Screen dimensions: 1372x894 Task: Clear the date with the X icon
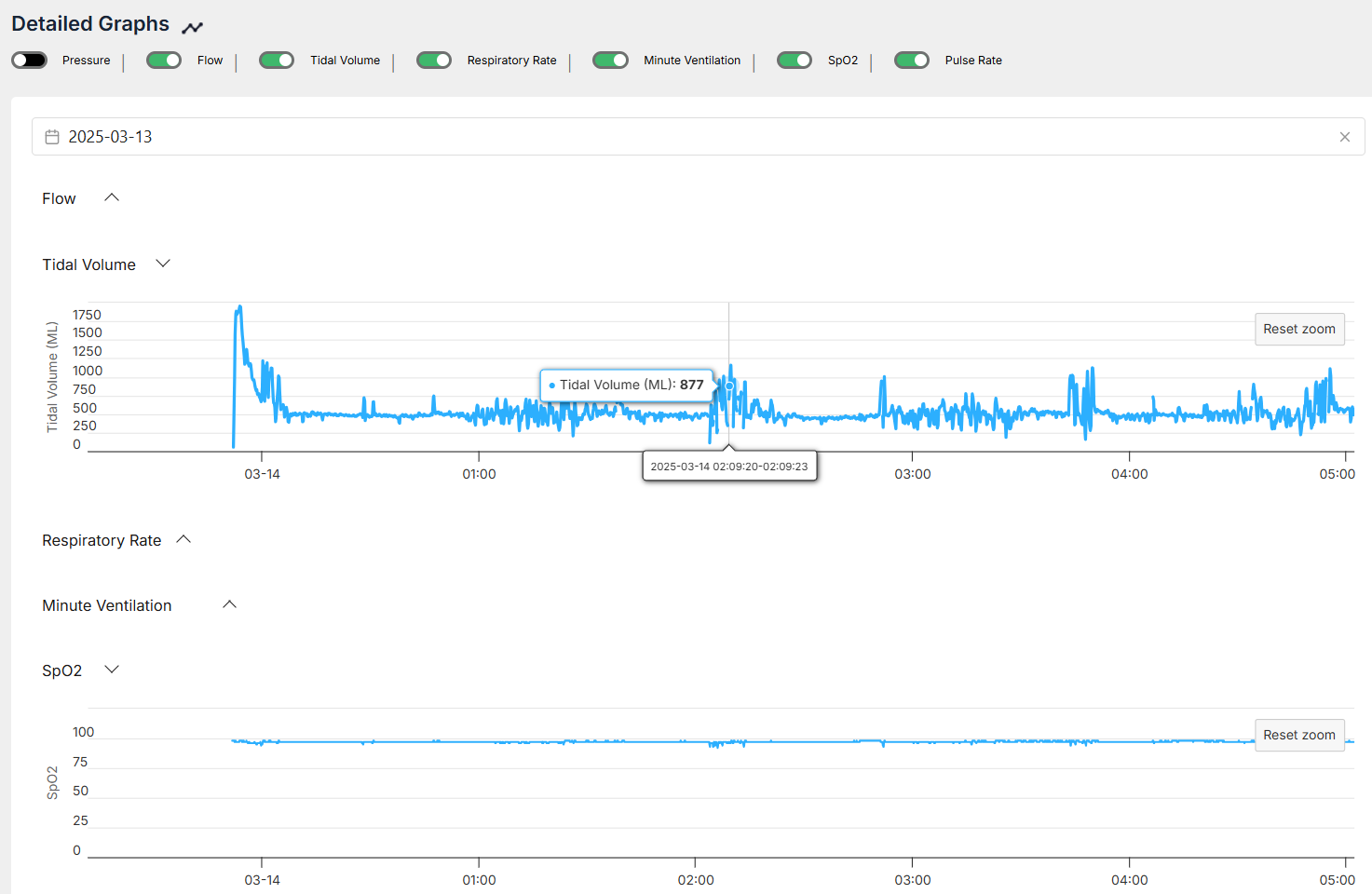click(1344, 137)
